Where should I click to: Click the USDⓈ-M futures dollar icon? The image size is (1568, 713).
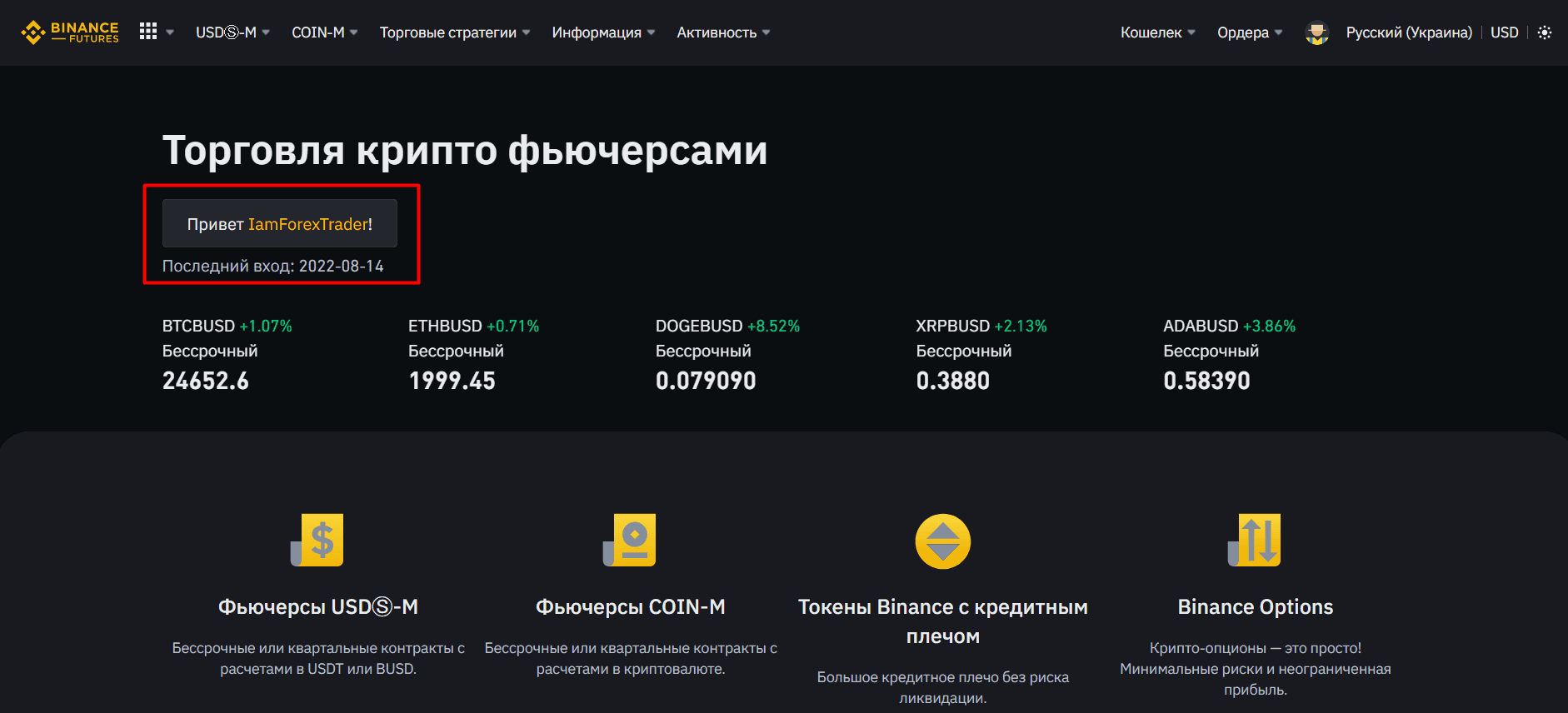click(317, 541)
